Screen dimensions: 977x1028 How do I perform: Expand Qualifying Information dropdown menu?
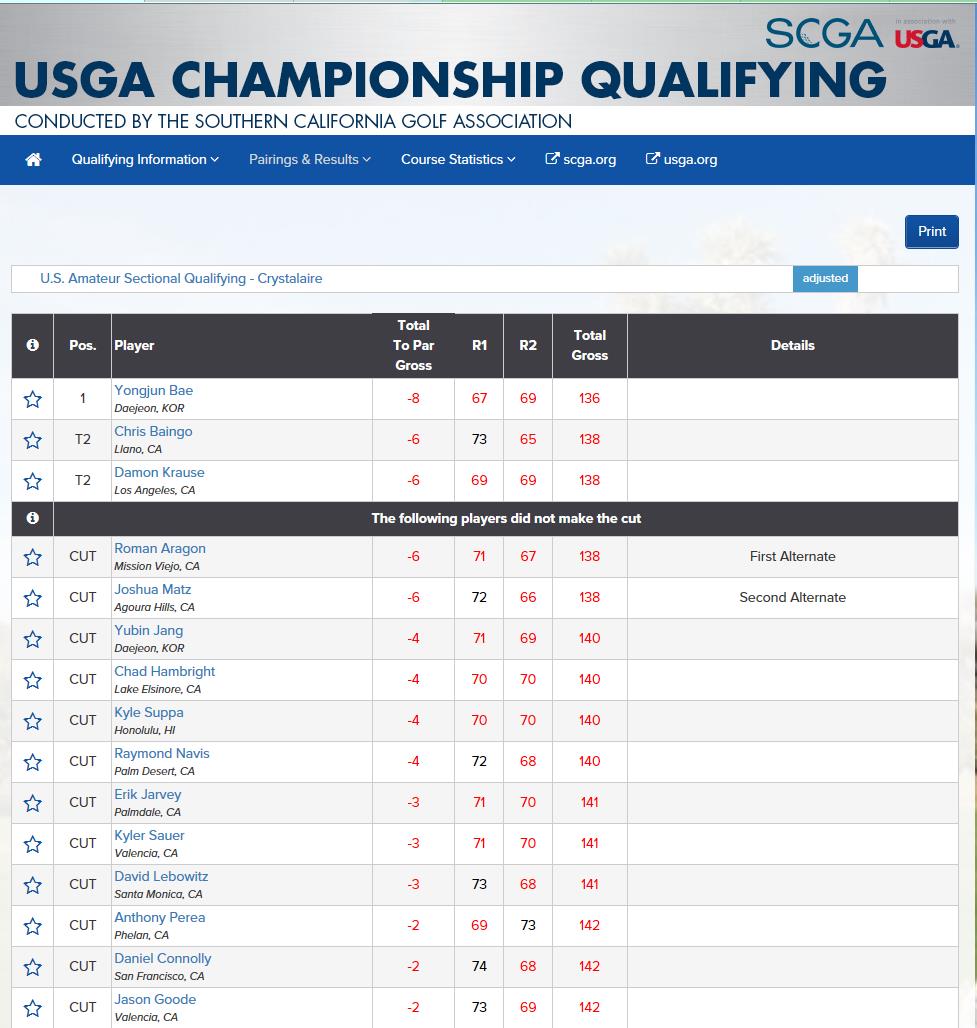coord(145,159)
